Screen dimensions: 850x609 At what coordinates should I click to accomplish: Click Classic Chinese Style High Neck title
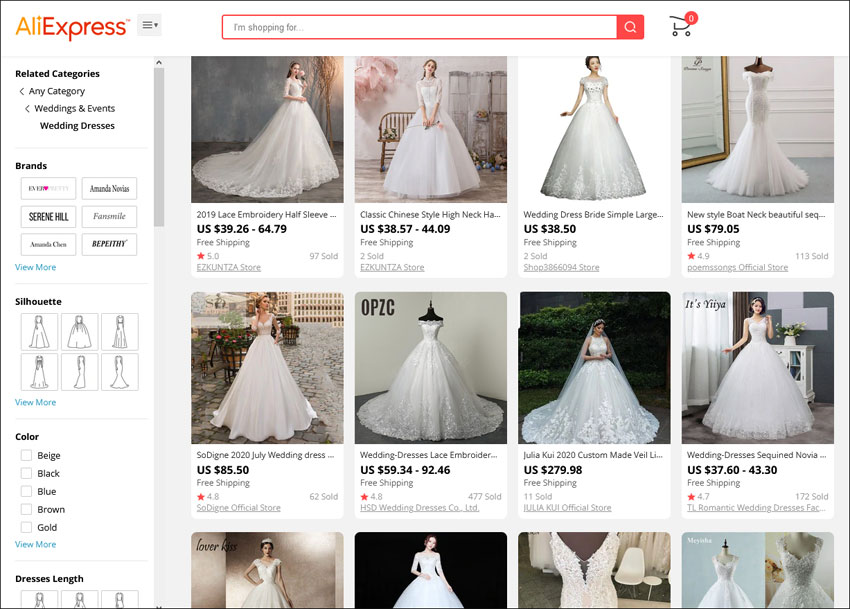(x=430, y=215)
